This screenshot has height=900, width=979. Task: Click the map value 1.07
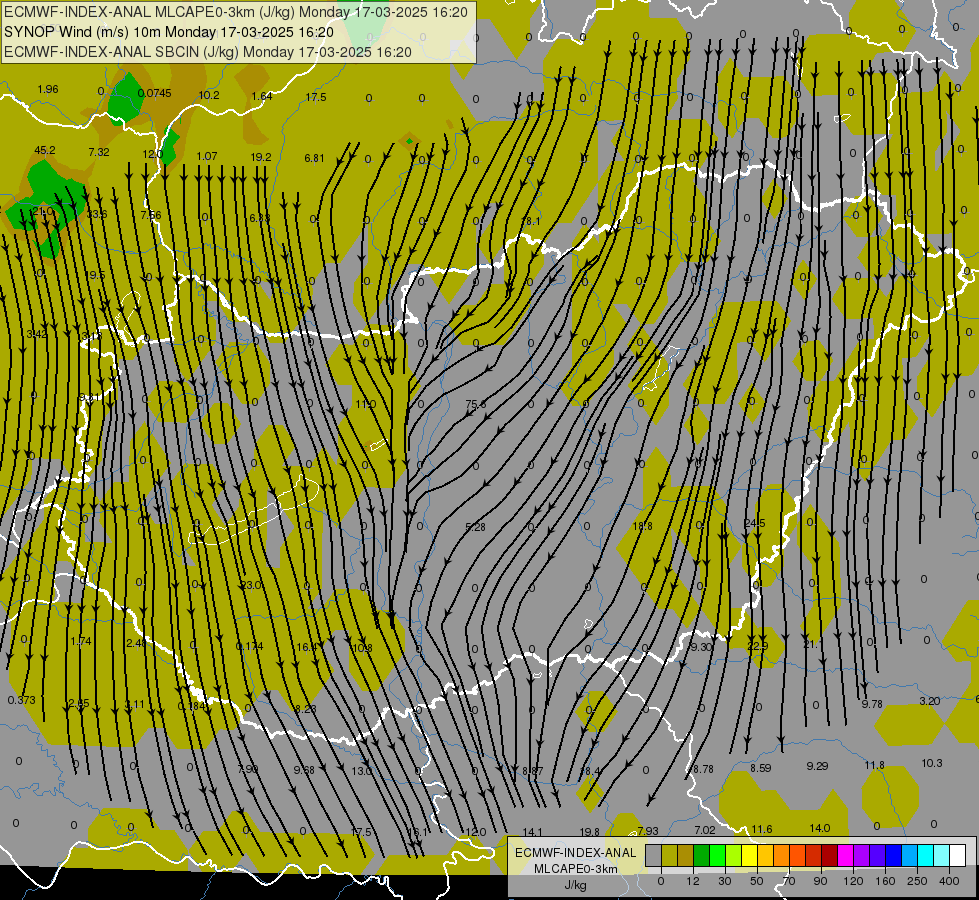click(x=207, y=156)
